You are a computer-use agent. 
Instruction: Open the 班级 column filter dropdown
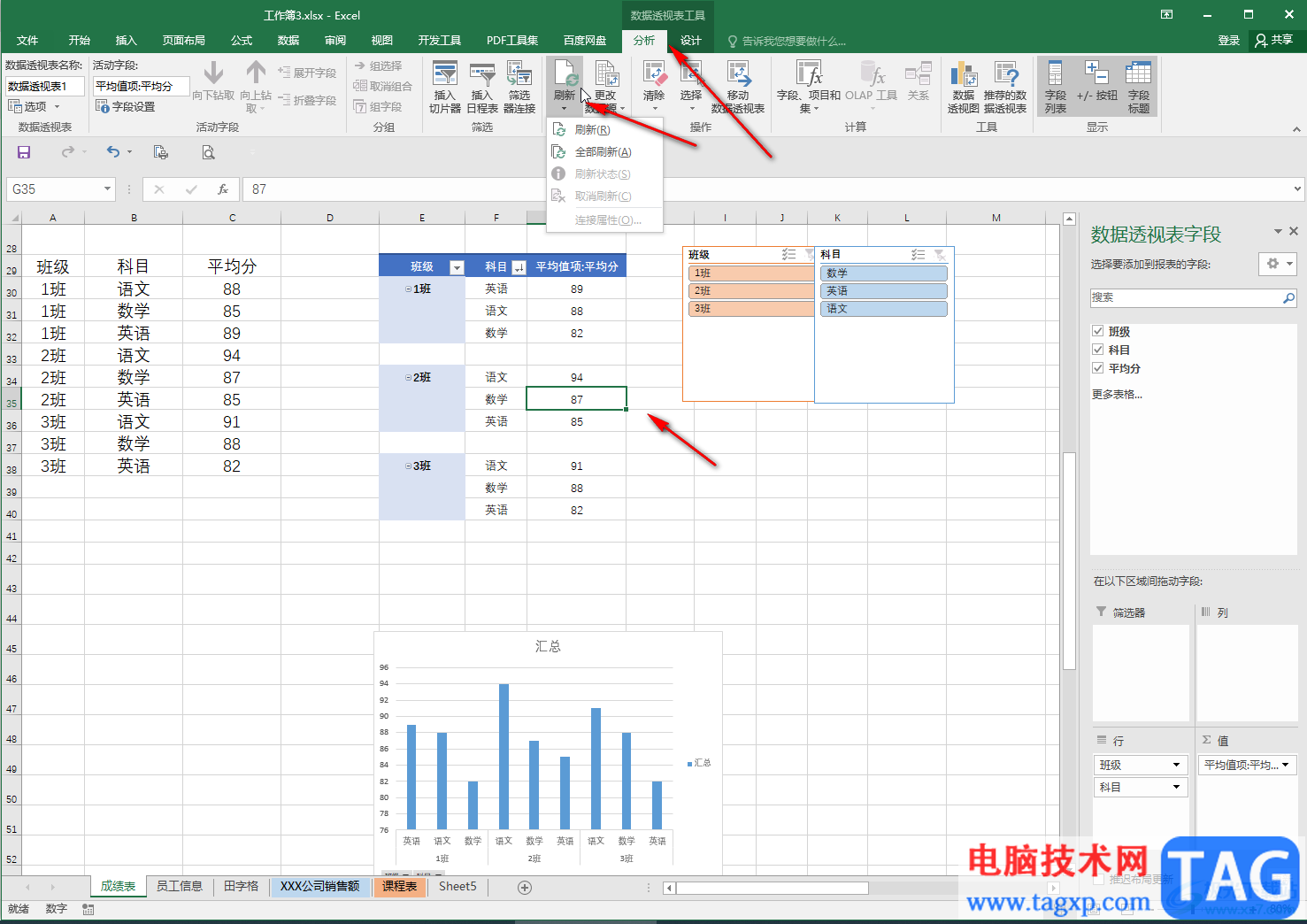click(x=457, y=267)
